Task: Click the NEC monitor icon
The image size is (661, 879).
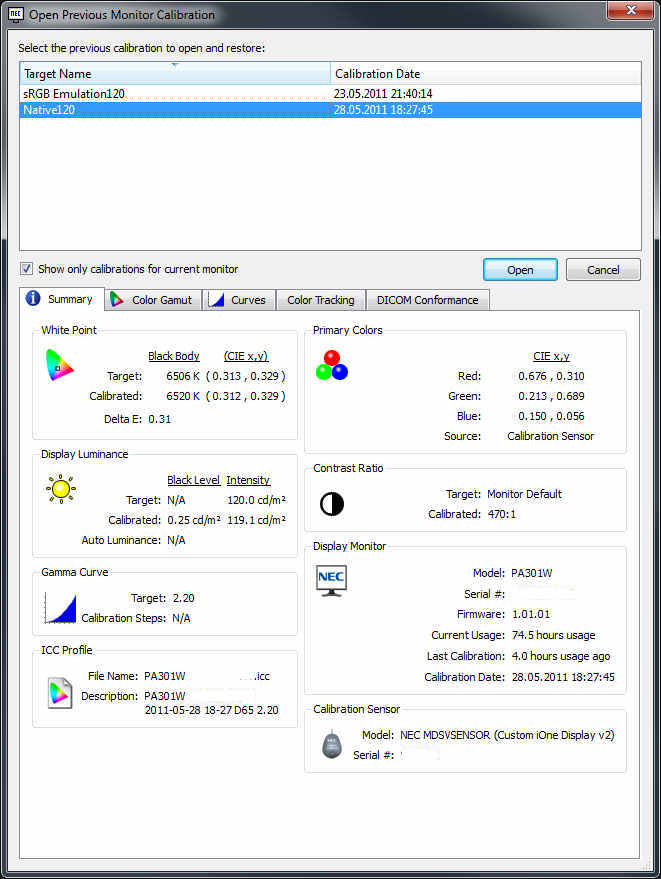Action: point(331,581)
